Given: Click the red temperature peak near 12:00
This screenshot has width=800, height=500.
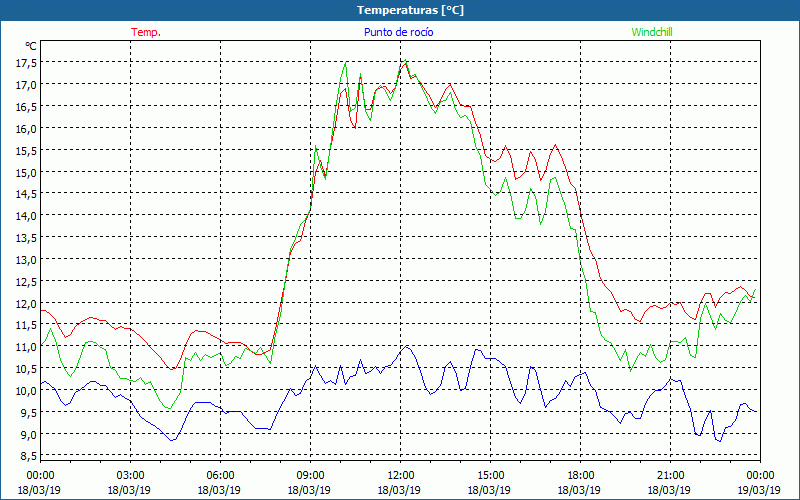Looking at the screenshot, I should [404, 64].
